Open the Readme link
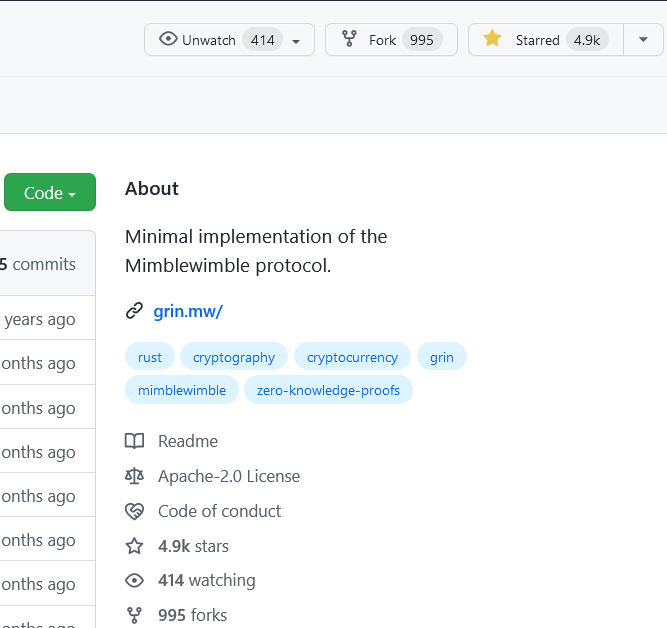This screenshot has width=667, height=628. pyautogui.click(x=188, y=441)
